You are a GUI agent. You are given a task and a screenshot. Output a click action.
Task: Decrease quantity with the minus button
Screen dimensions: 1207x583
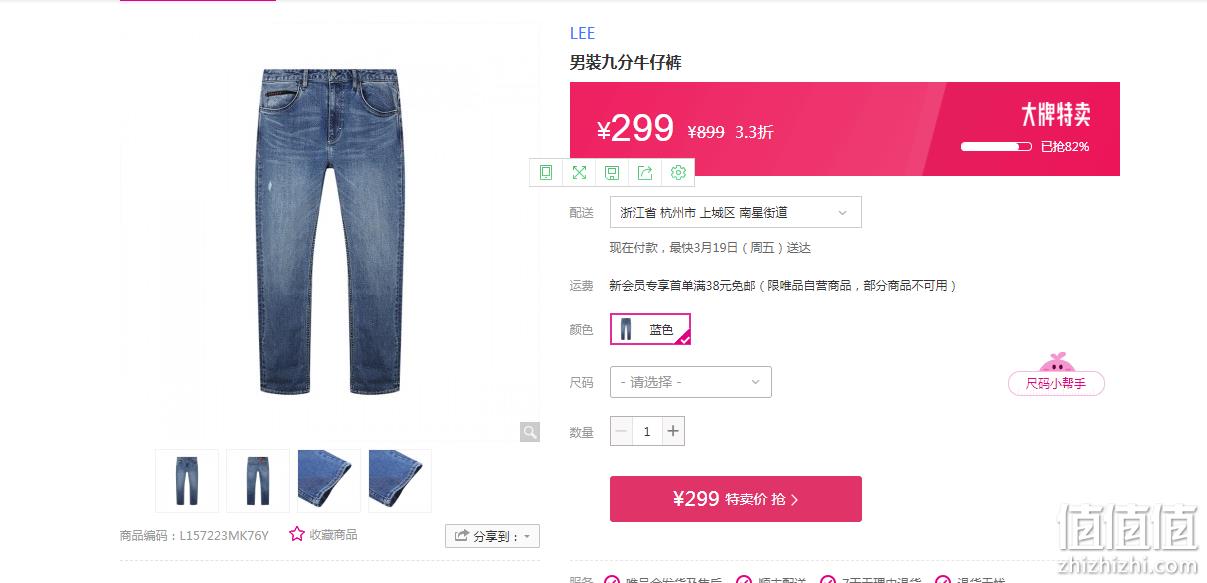pyautogui.click(x=621, y=431)
